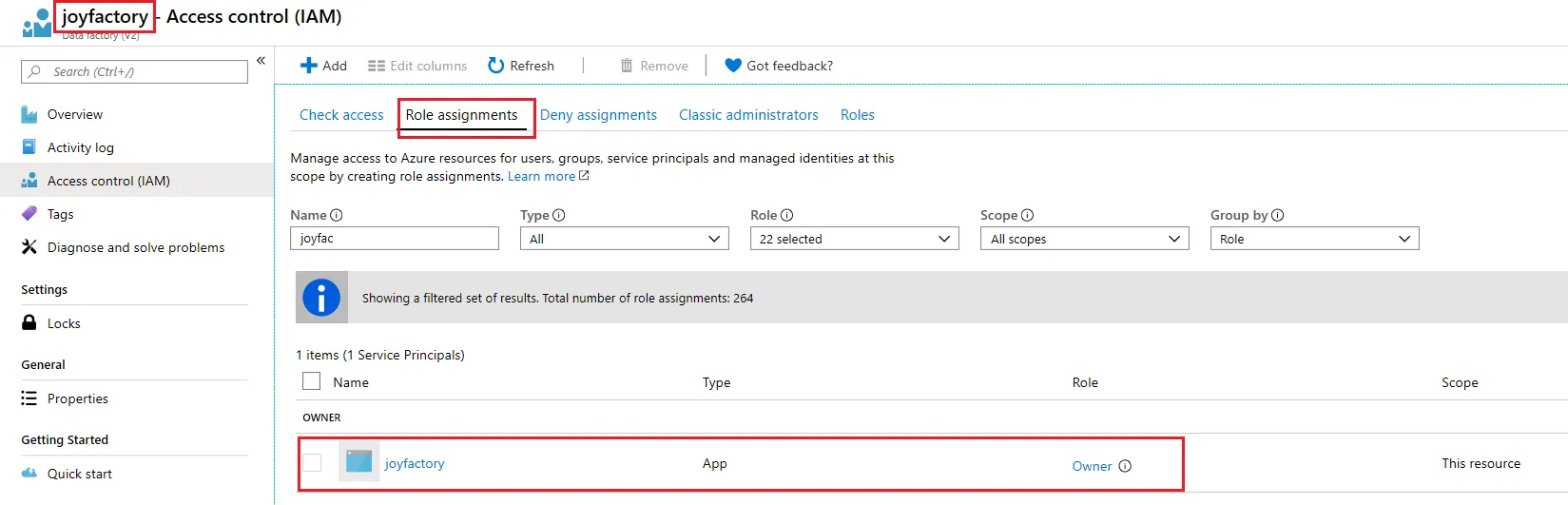Switch to the Deny assignments tab
This screenshot has width=1568, height=505.
click(598, 115)
